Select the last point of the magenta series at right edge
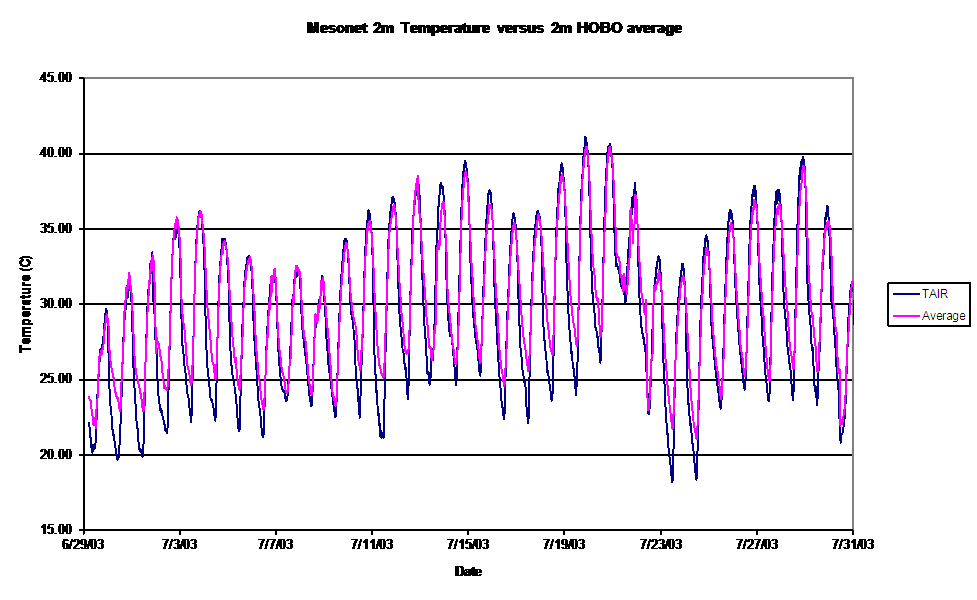 852,282
